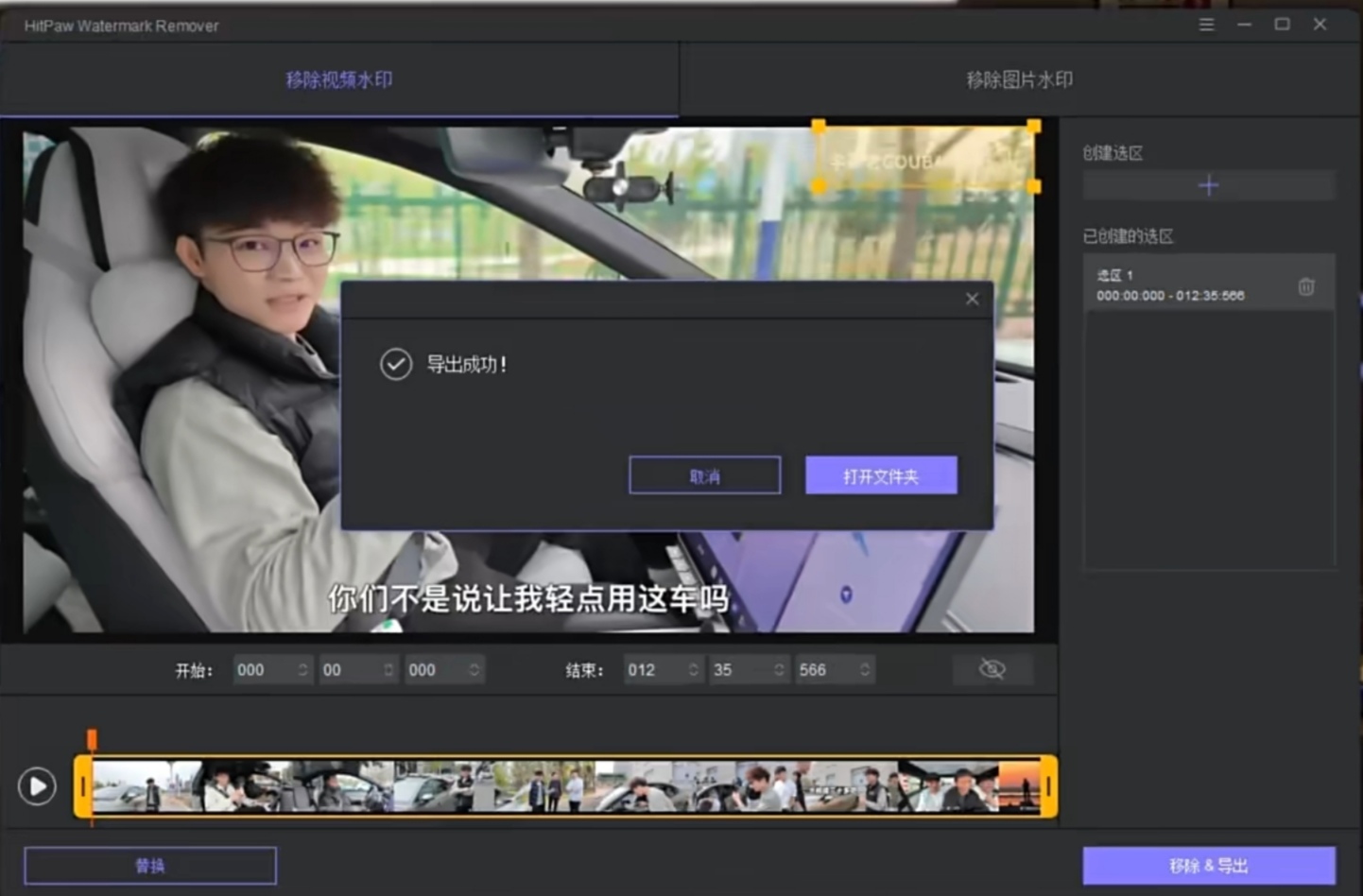Screen dimensions: 1363x896
Task: Adjust the start time first field stepper
Action: pyautogui.click(x=302, y=669)
